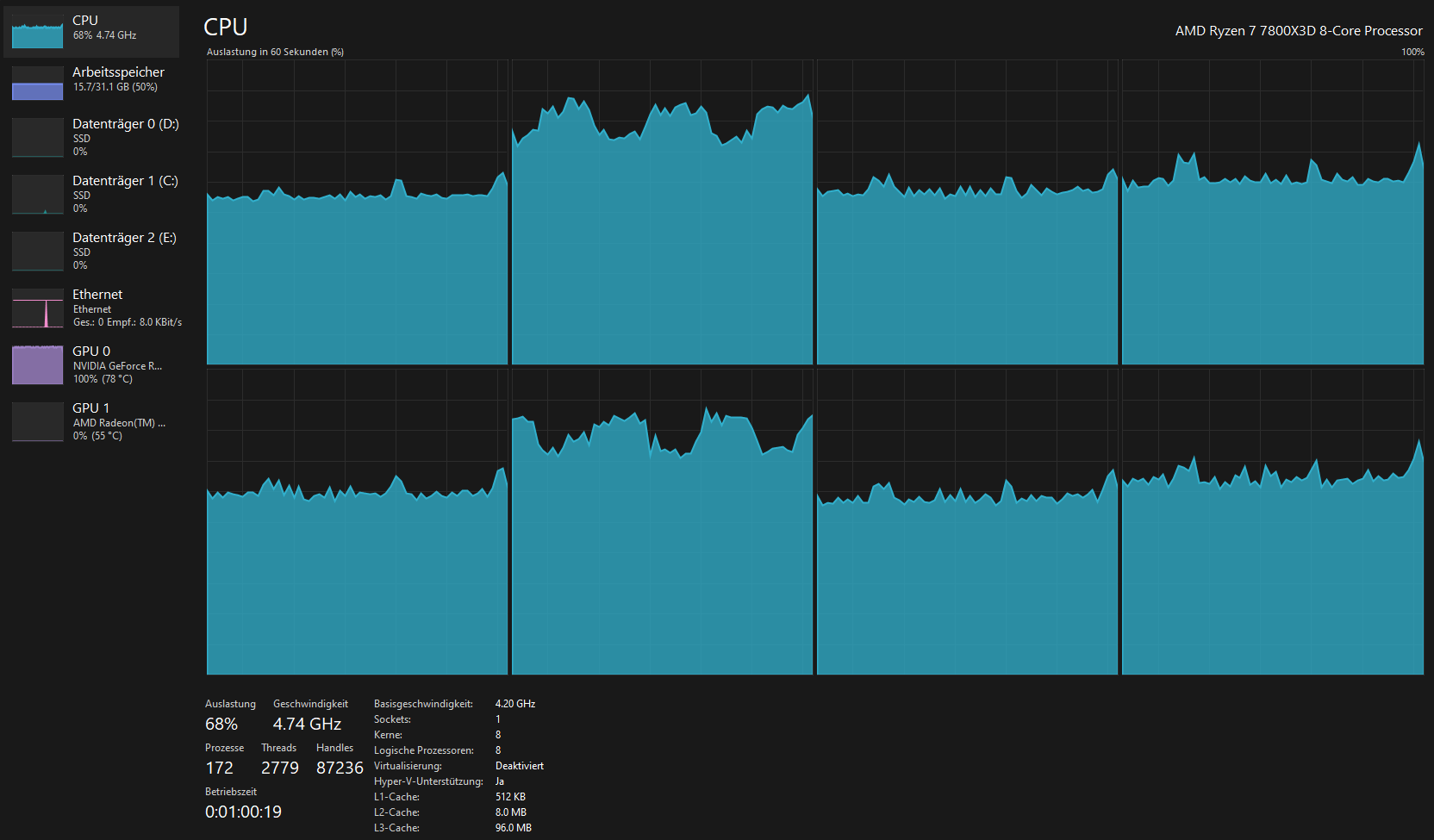Click the Auslastung 68% value

[x=221, y=724]
